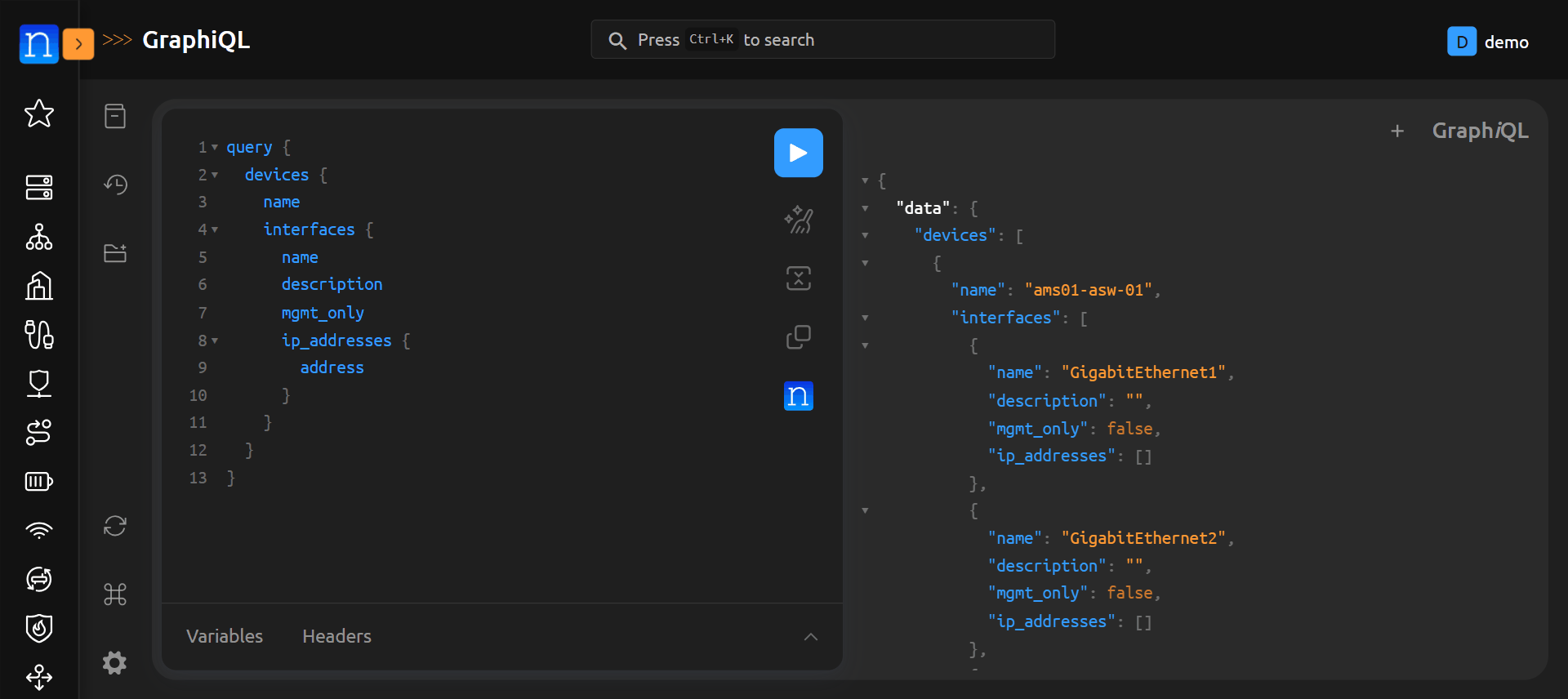
Task: Open Favorites star in sidebar
Action: point(39,114)
